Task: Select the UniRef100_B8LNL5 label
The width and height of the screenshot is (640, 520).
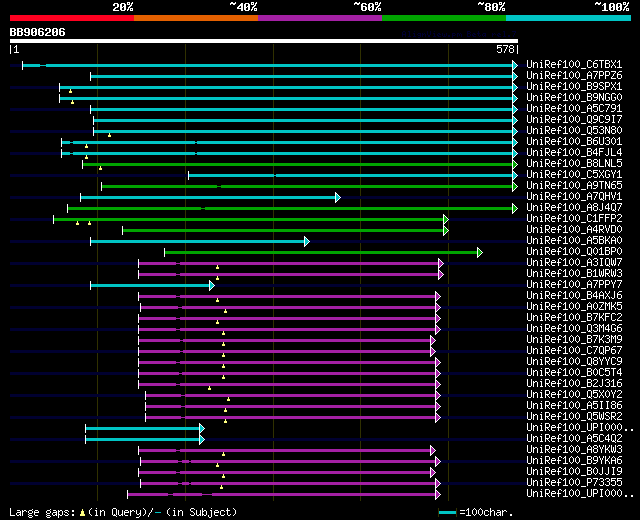Action: click(574, 164)
